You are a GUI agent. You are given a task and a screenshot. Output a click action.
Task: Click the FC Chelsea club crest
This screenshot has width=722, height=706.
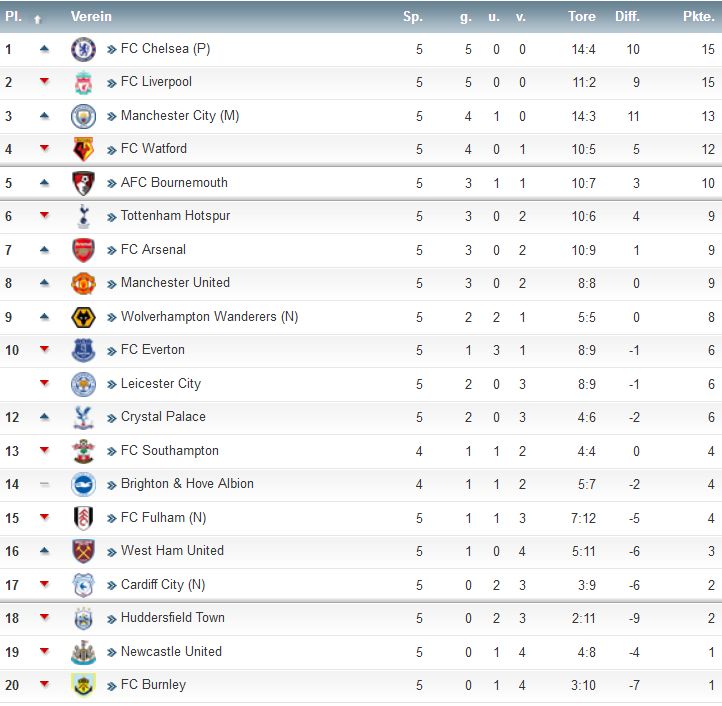tap(83, 49)
